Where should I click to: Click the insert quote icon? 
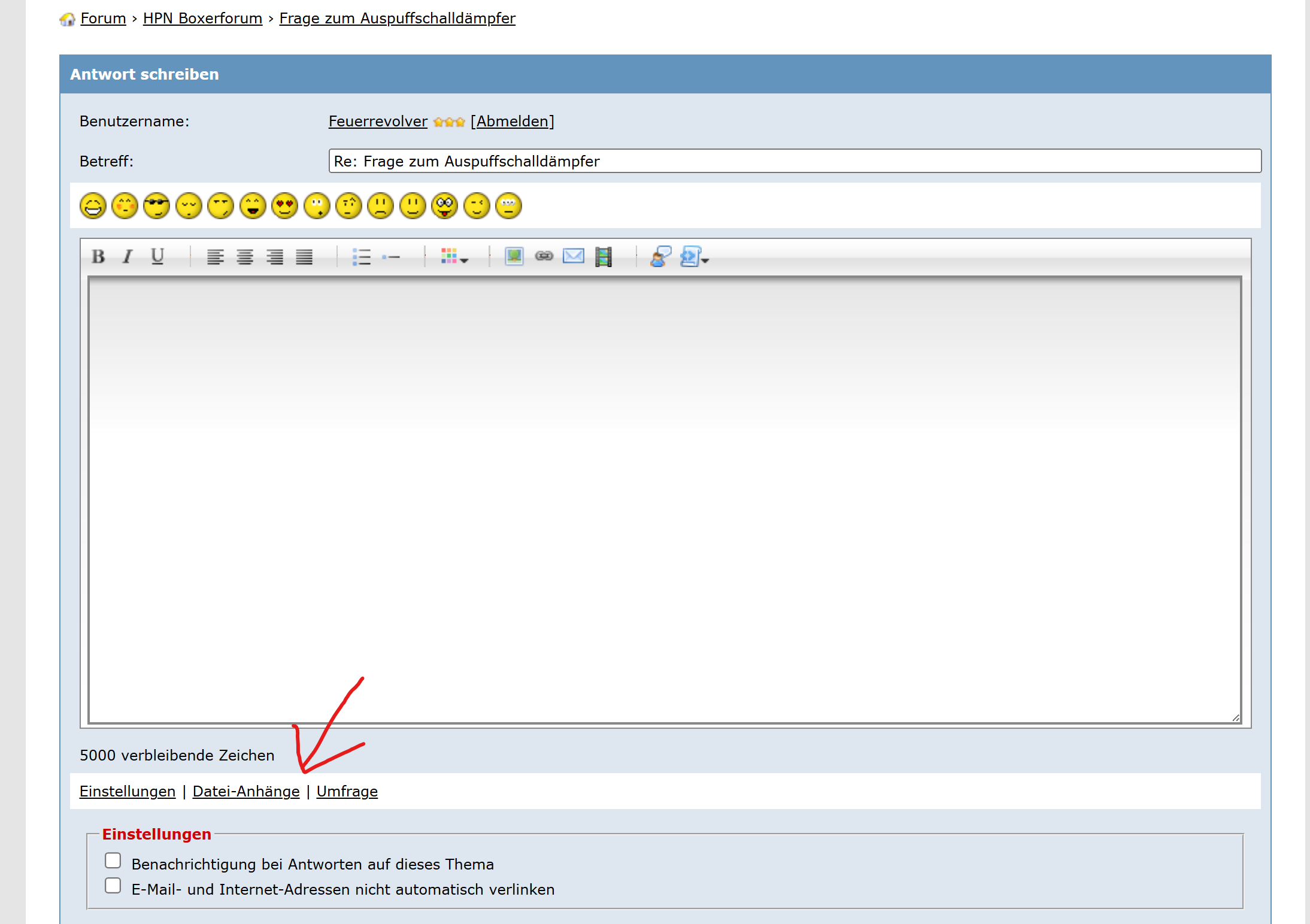[660, 257]
